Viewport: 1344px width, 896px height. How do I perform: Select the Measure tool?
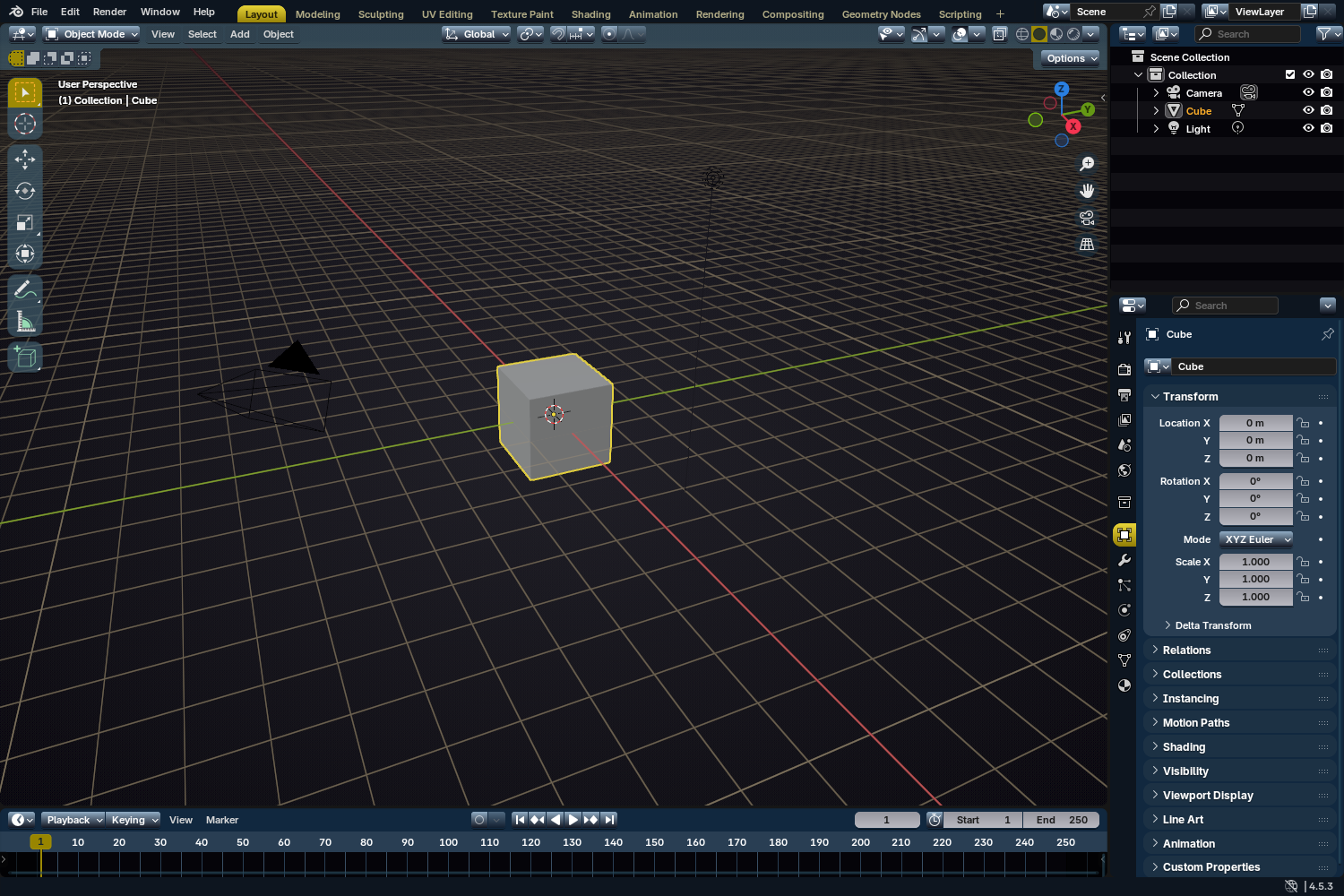coord(25,321)
